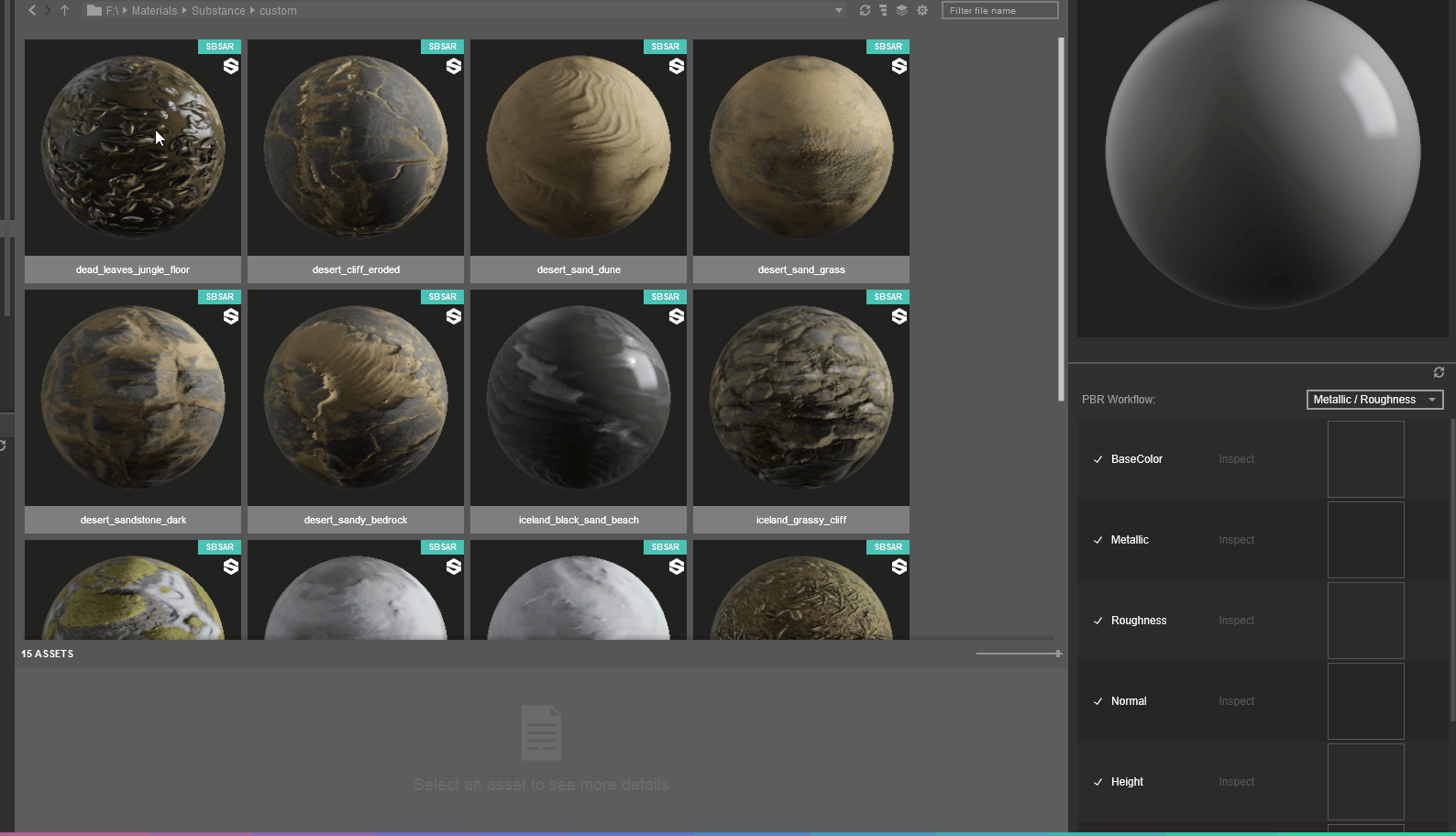Open the PBR Workflow dropdown

[x=1374, y=400]
